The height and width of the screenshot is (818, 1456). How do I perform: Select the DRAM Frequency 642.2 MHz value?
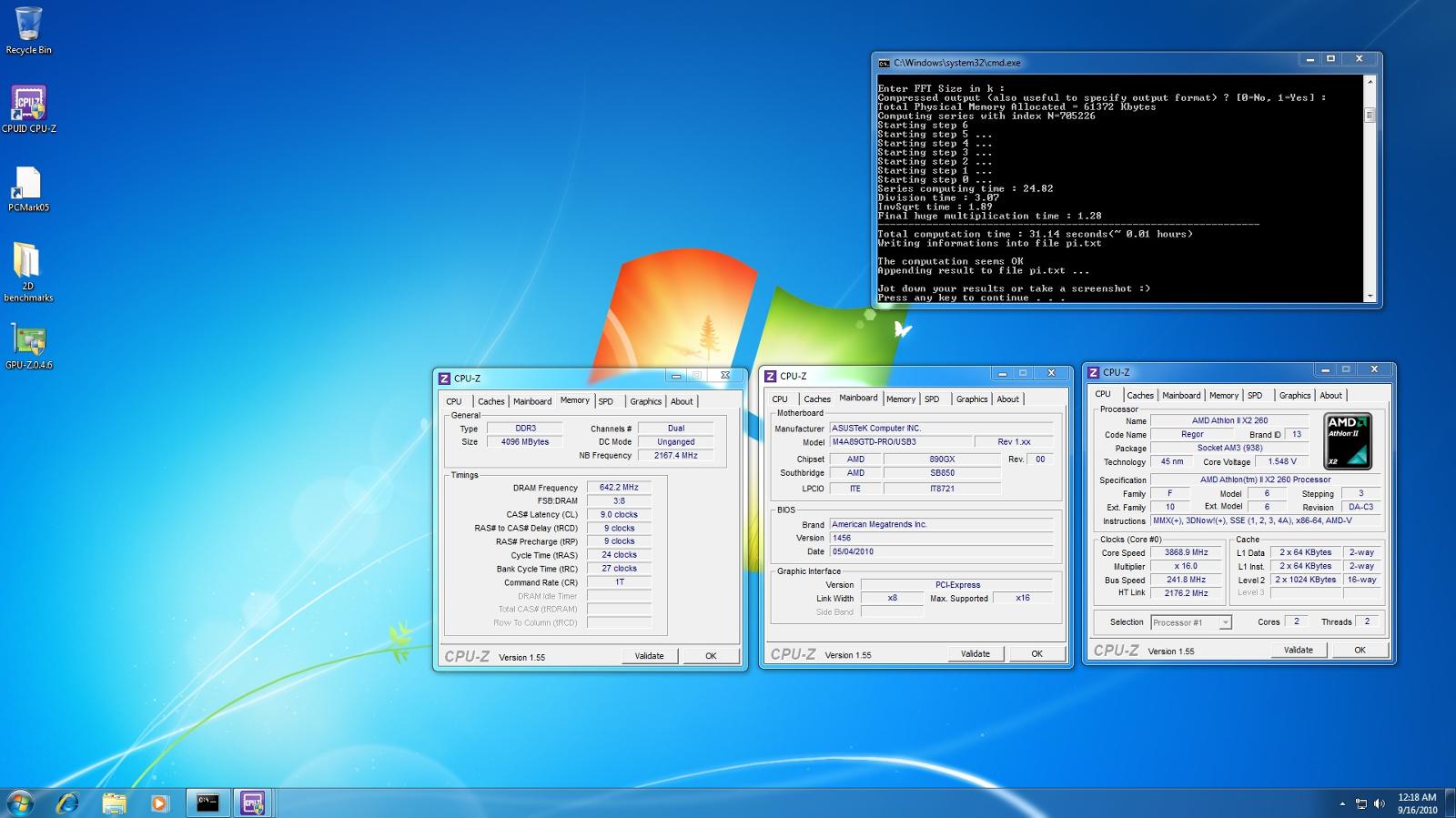pyautogui.click(x=619, y=488)
